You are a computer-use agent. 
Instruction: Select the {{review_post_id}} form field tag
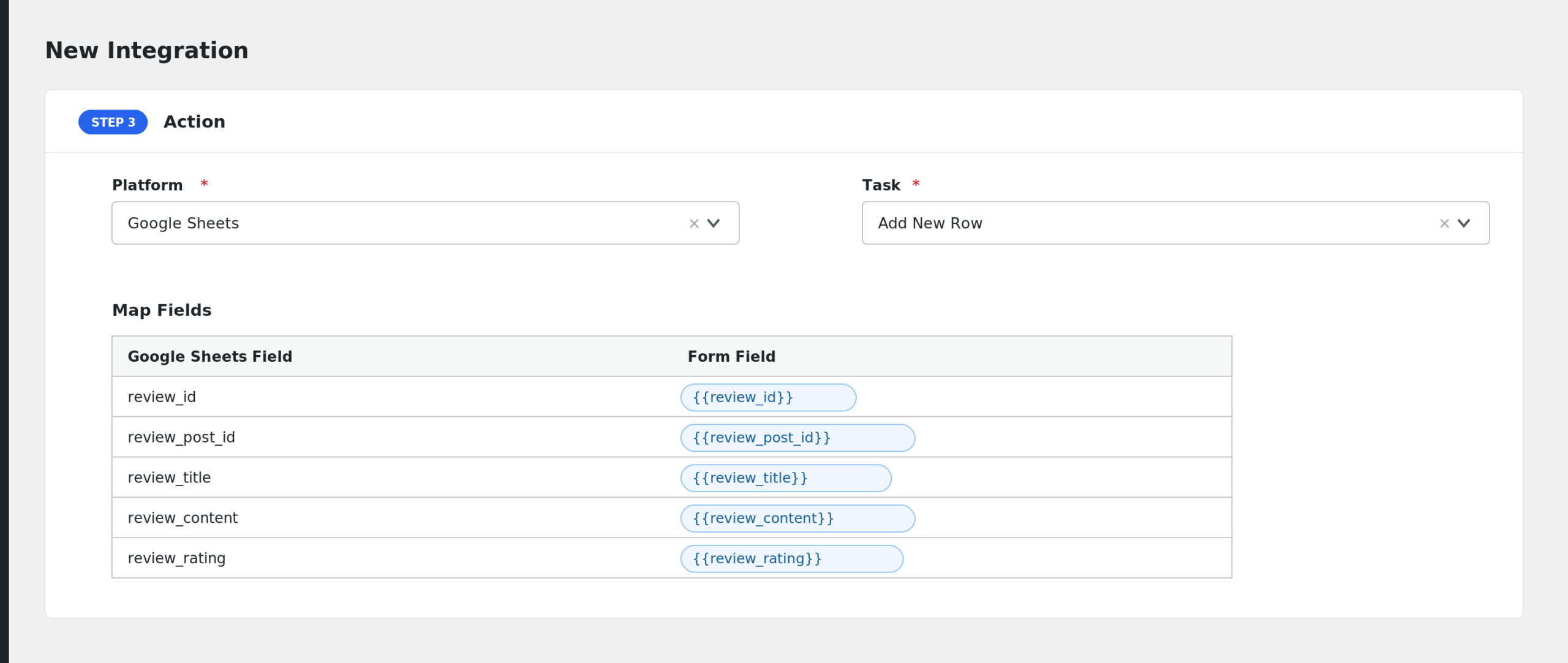tap(797, 438)
